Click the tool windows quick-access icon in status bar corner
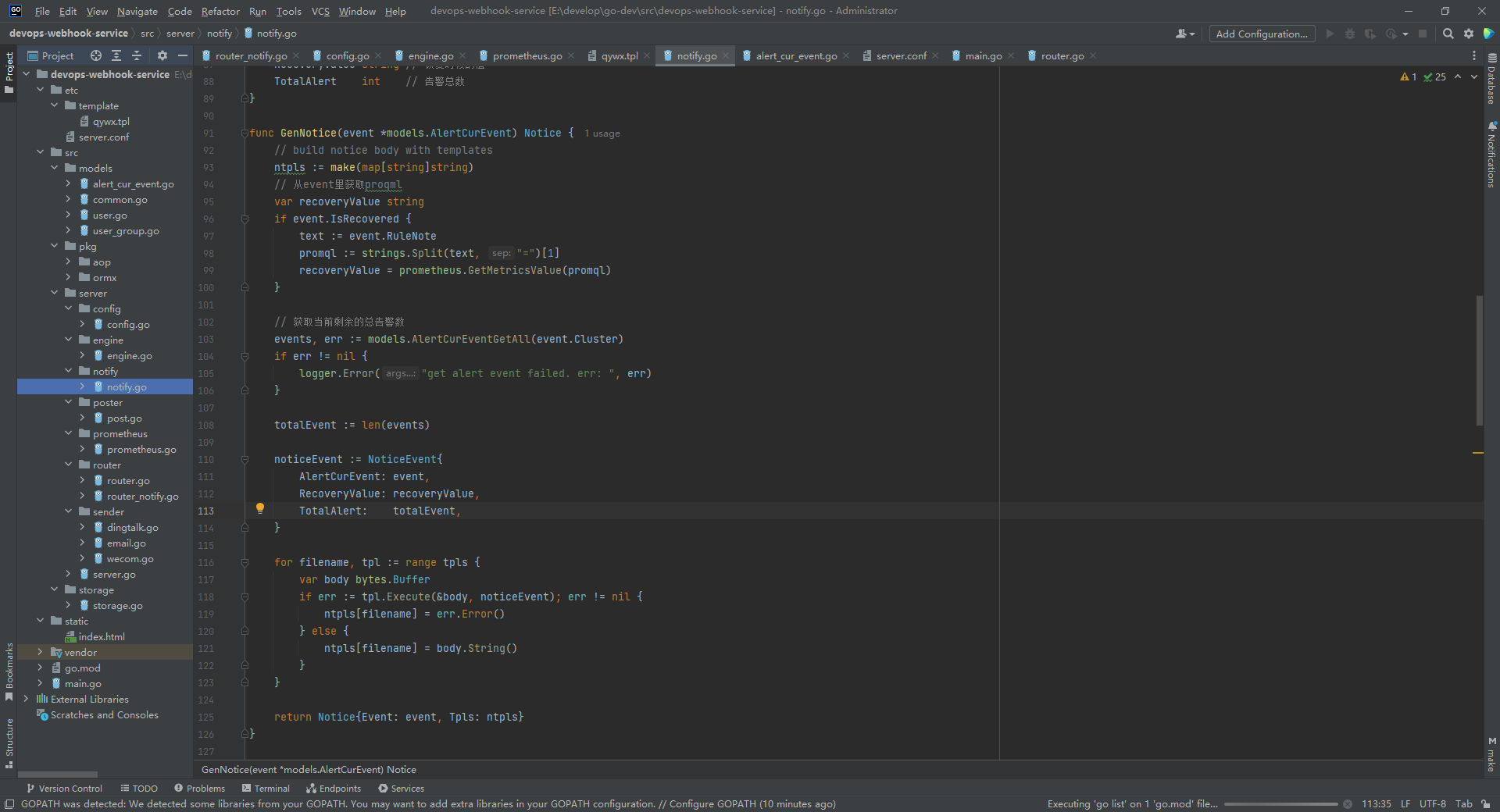1500x812 pixels. 9,803
